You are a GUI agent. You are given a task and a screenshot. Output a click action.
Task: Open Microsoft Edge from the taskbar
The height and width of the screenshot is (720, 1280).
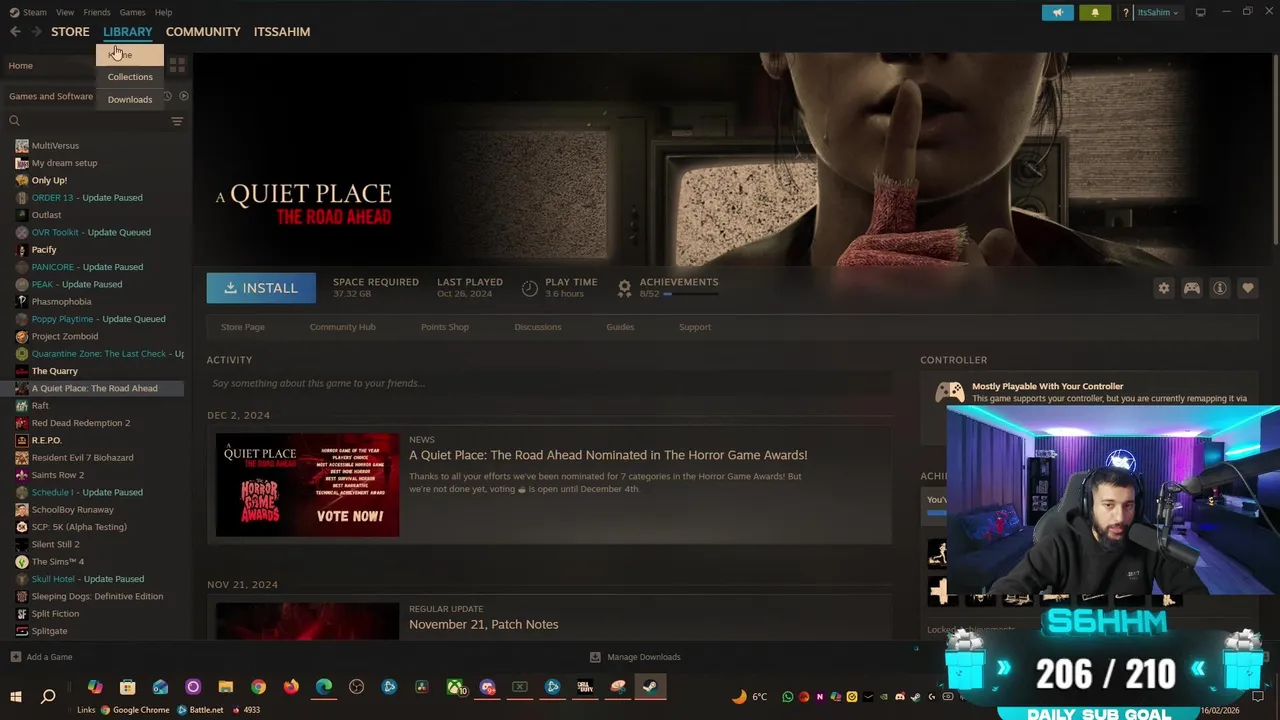324,687
